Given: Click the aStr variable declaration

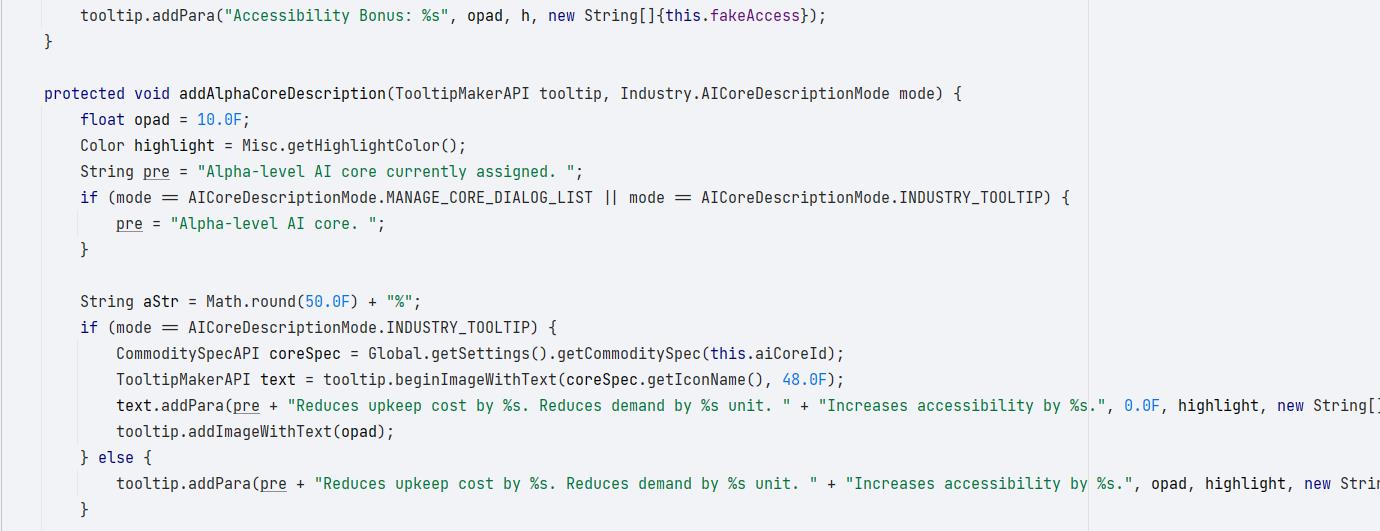Looking at the screenshot, I should tap(160, 302).
